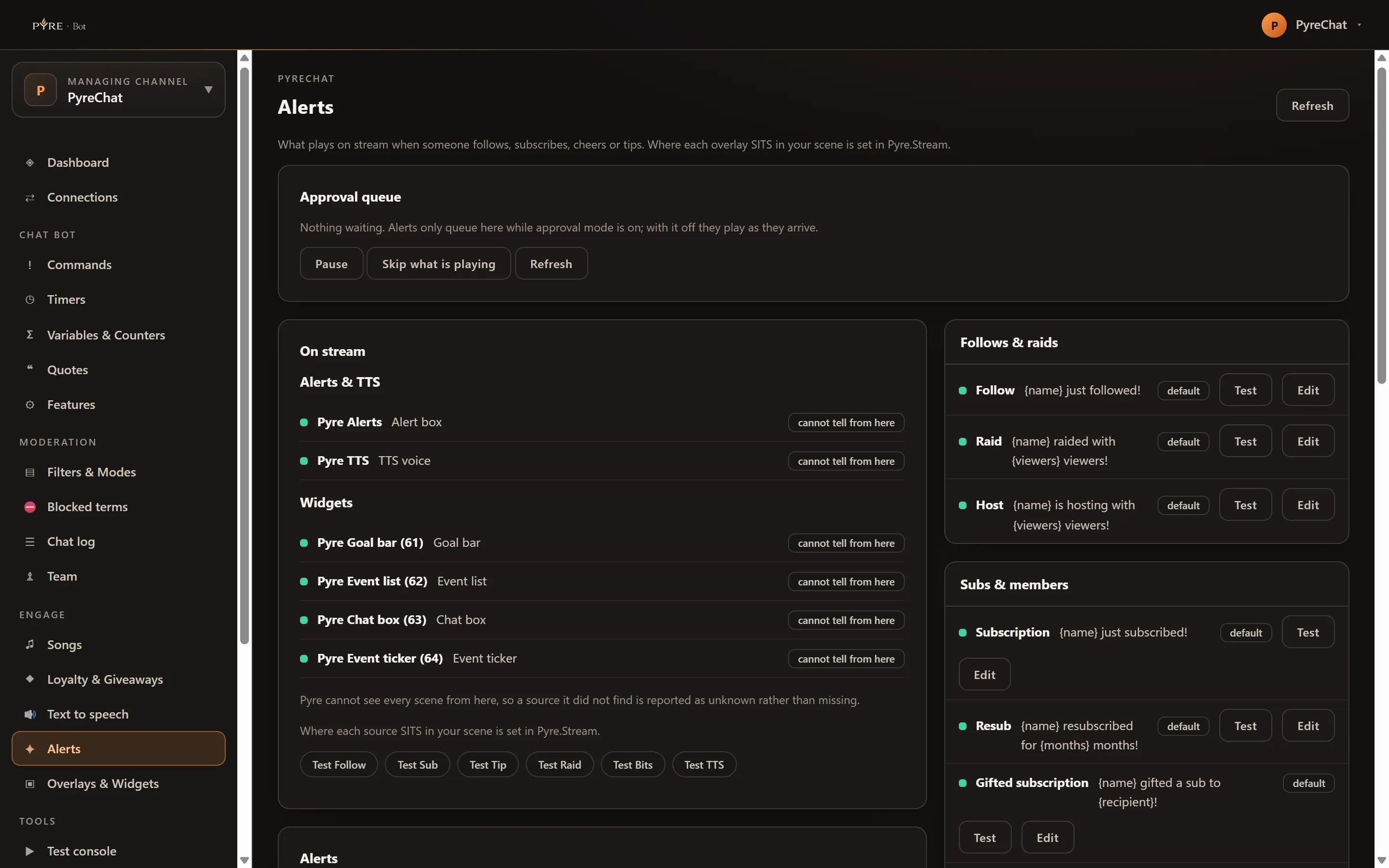The width and height of the screenshot is (1389, 868).
Task: Click the Team person icon
Action: click(30, 576)
